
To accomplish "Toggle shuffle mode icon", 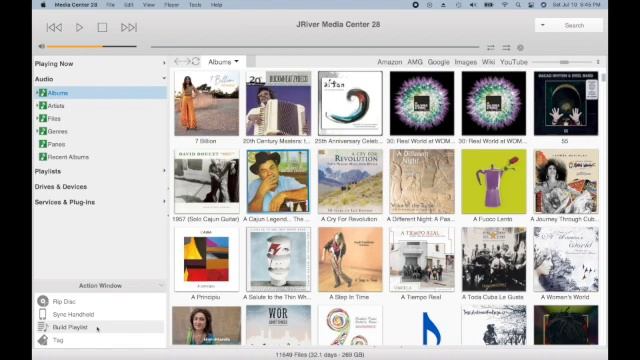I will pos(506,48).
